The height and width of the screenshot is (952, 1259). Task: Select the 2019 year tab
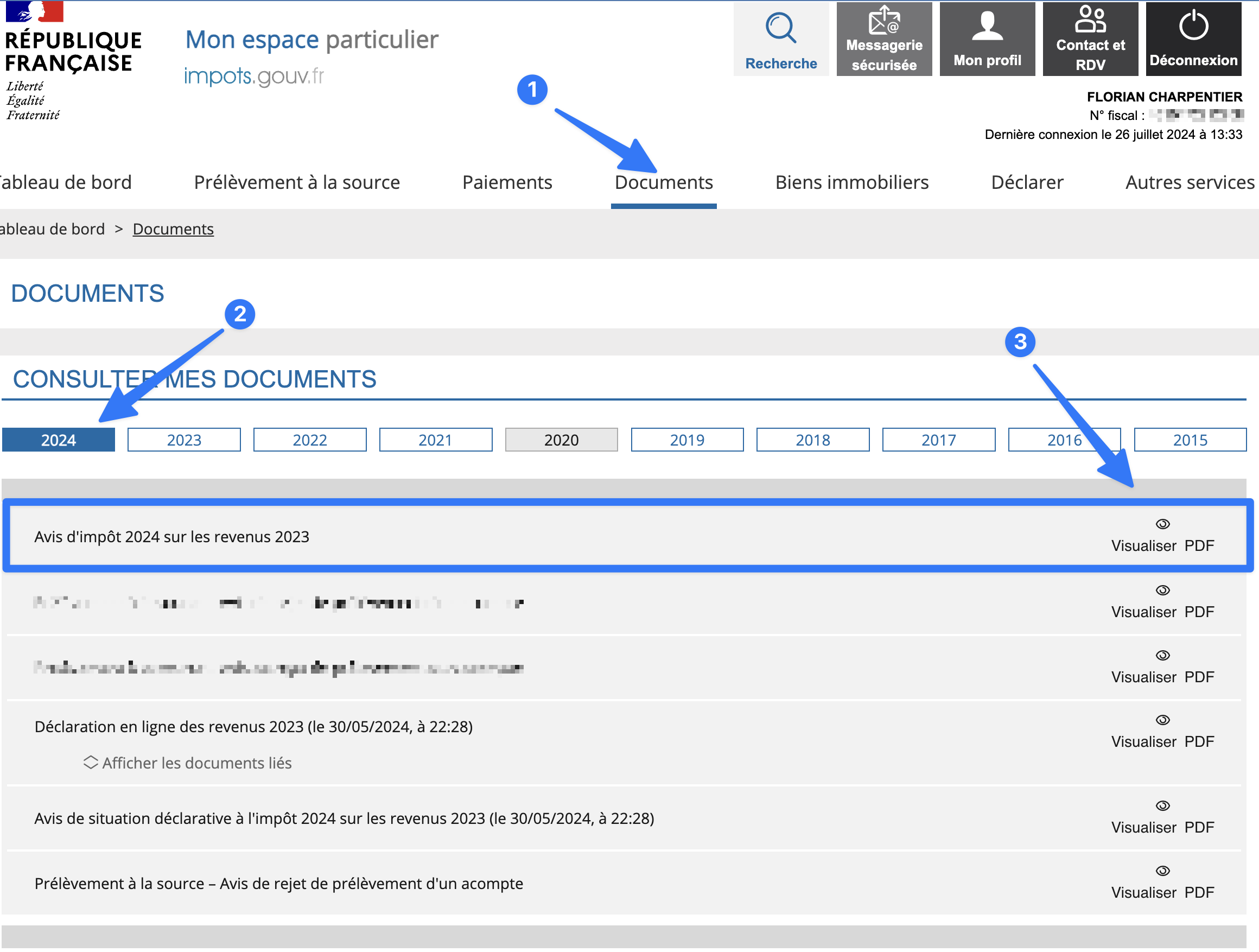click(x=687, y=440)
